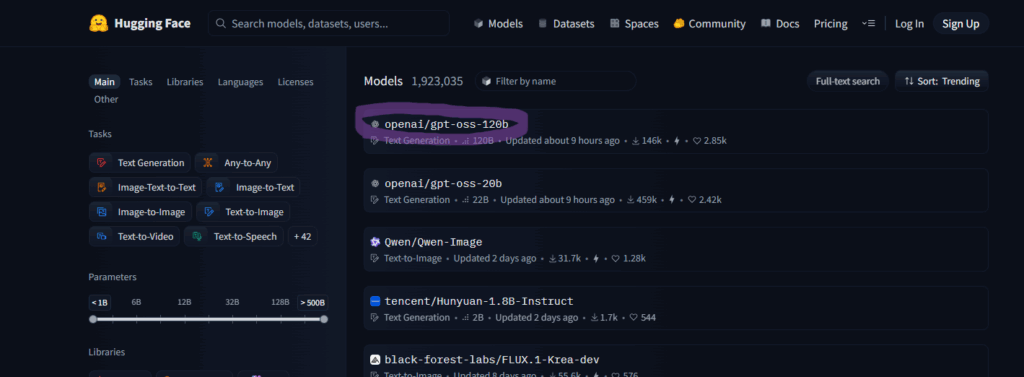Viewport: 1024px width, 377px height.
Task: Click the Text Generation task icon
Action: click(101, 163)
